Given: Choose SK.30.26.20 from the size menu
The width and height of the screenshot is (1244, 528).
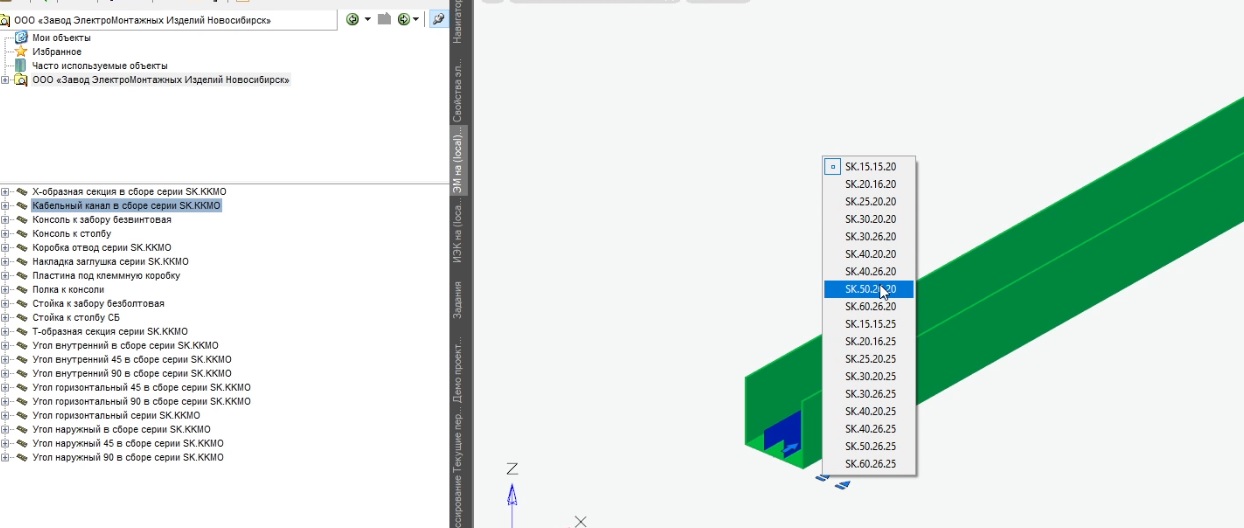Looking at the screenshot, I should pos(868,237).
